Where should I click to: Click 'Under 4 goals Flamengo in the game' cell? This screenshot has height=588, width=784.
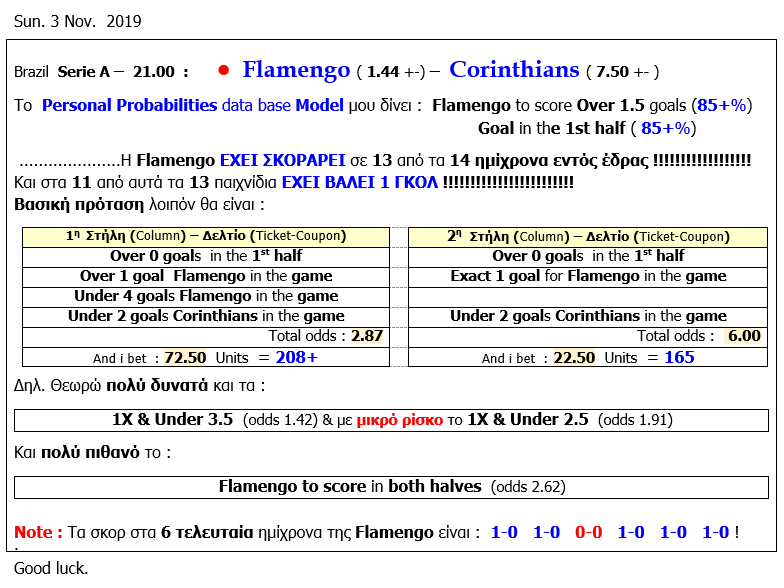point(206,296)
